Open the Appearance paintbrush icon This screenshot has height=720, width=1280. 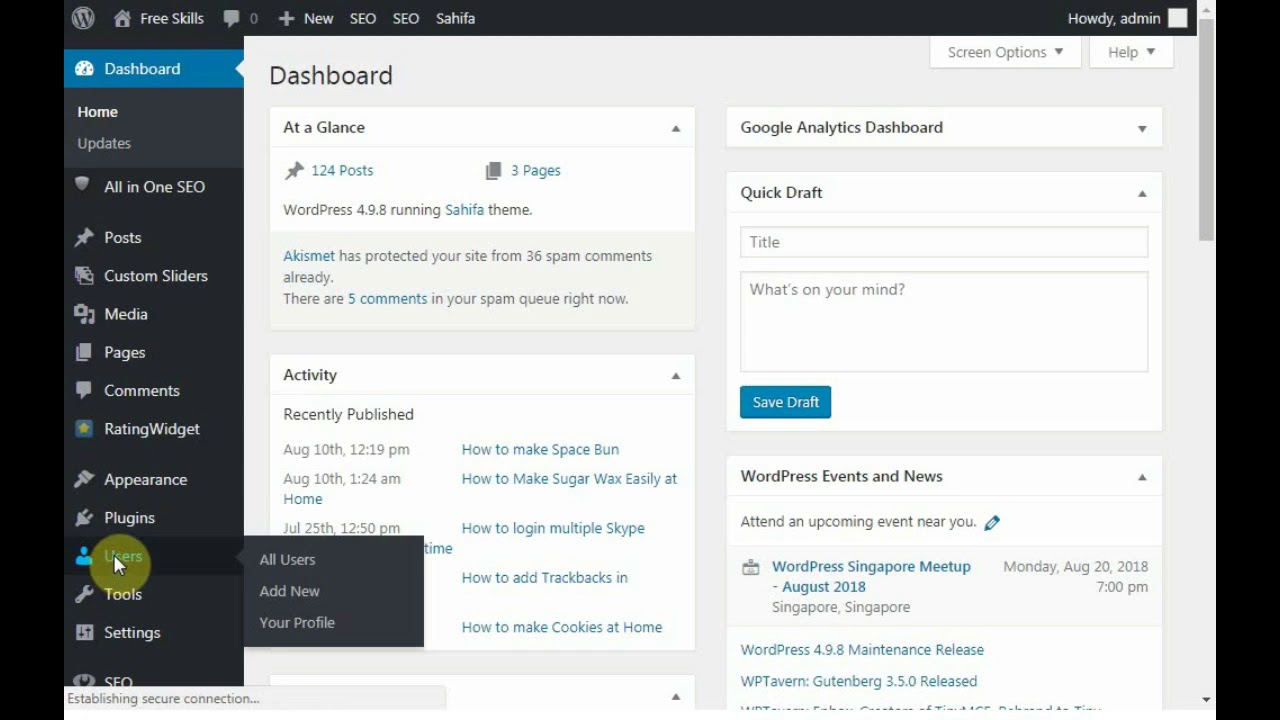(x=84, y=480)
